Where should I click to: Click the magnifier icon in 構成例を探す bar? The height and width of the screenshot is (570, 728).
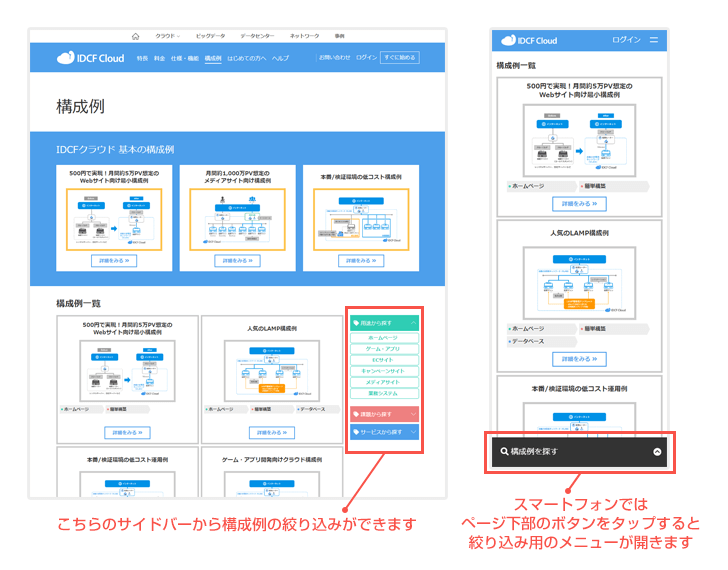tap(504, 452)
